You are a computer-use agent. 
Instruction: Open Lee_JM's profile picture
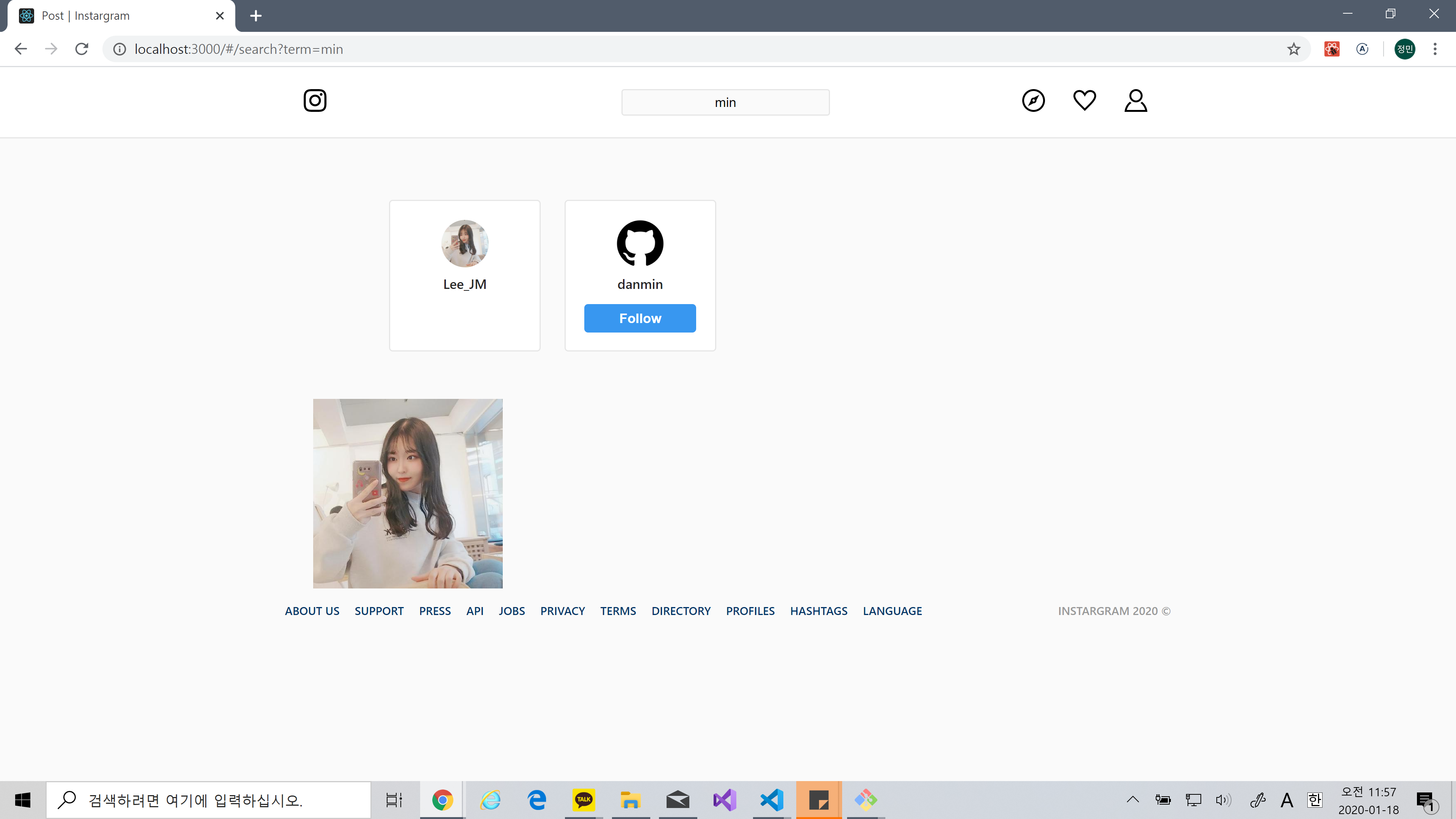[464, 243]
